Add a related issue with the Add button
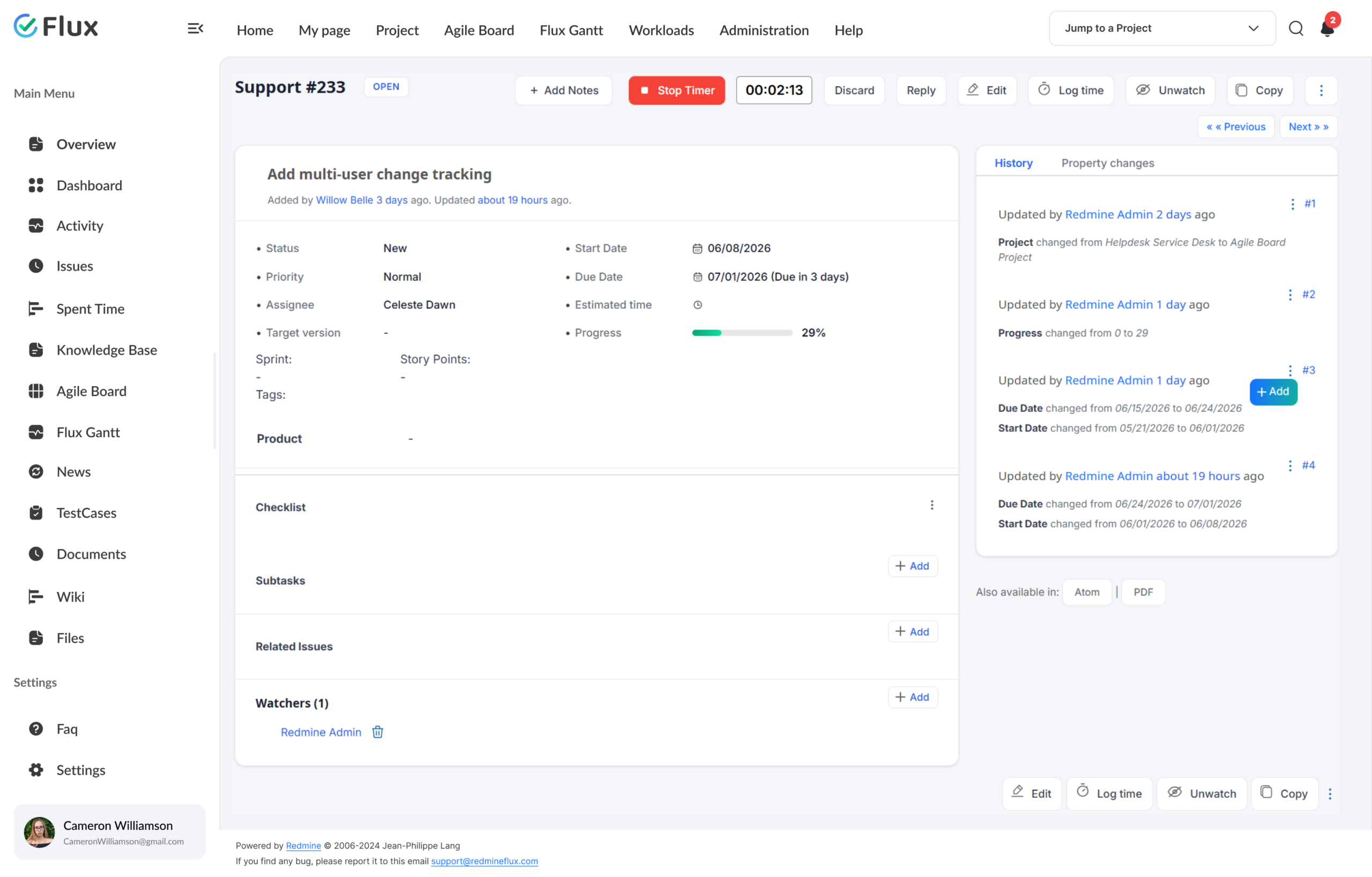1372x877 pixels. (913, 631)
